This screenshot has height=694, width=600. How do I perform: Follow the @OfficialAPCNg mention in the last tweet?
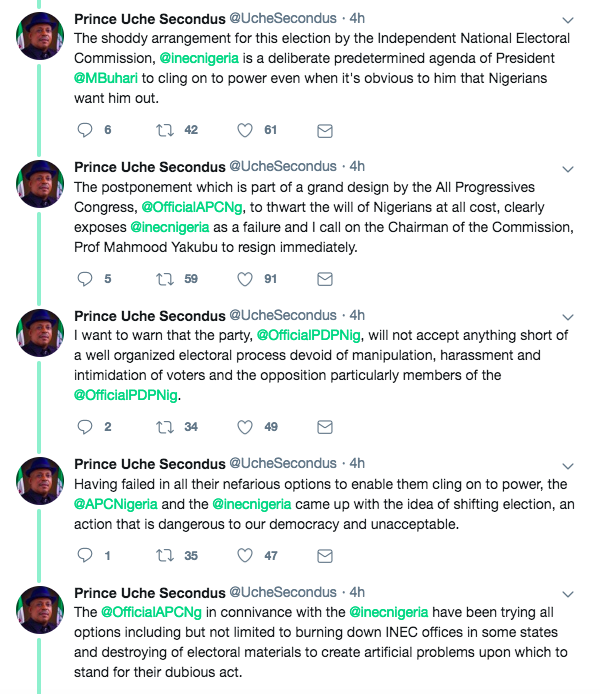[x=151, y=612]
